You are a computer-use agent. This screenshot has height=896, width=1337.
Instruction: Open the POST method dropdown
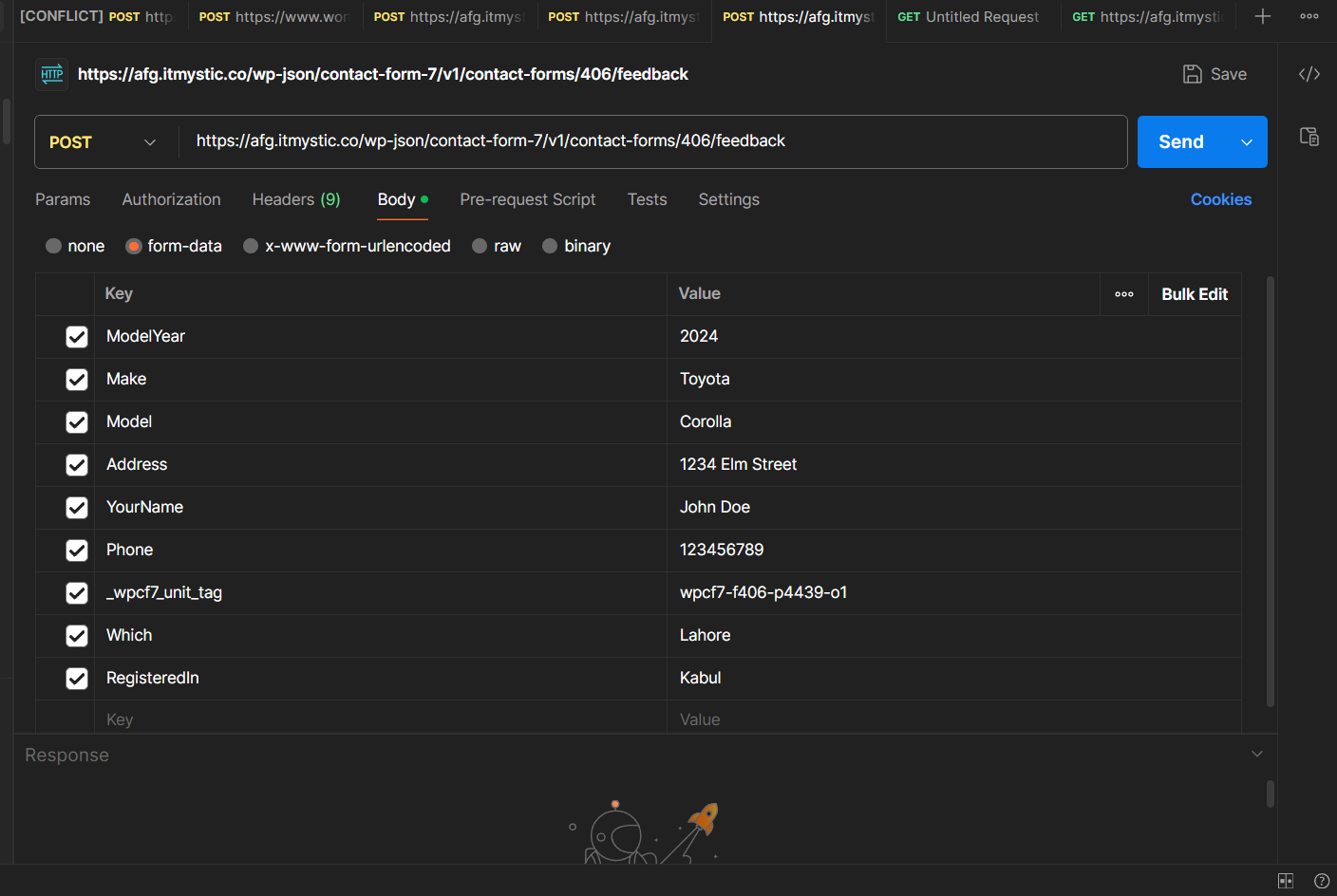point(103,142)
